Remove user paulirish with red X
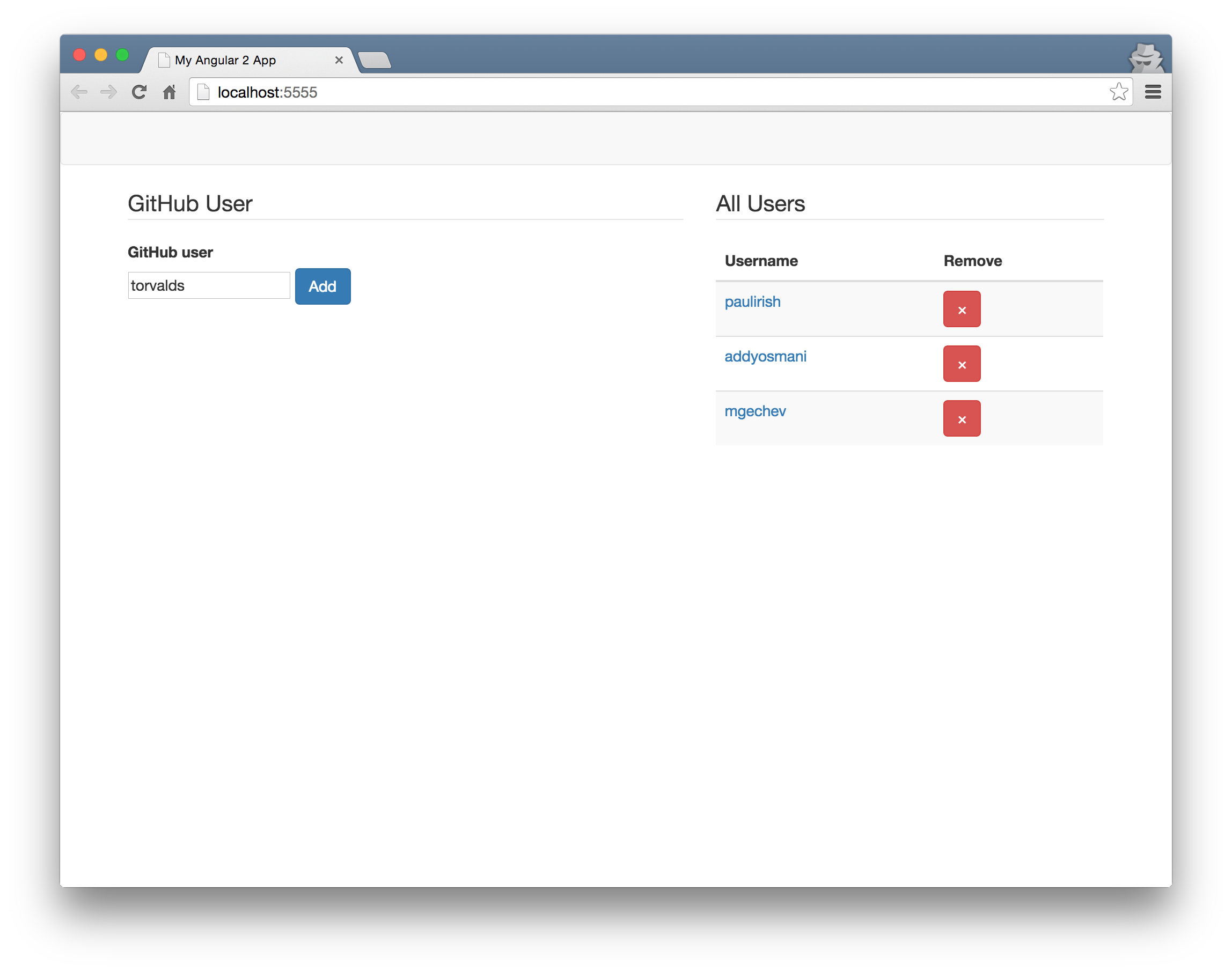 [x=962, y=309]
